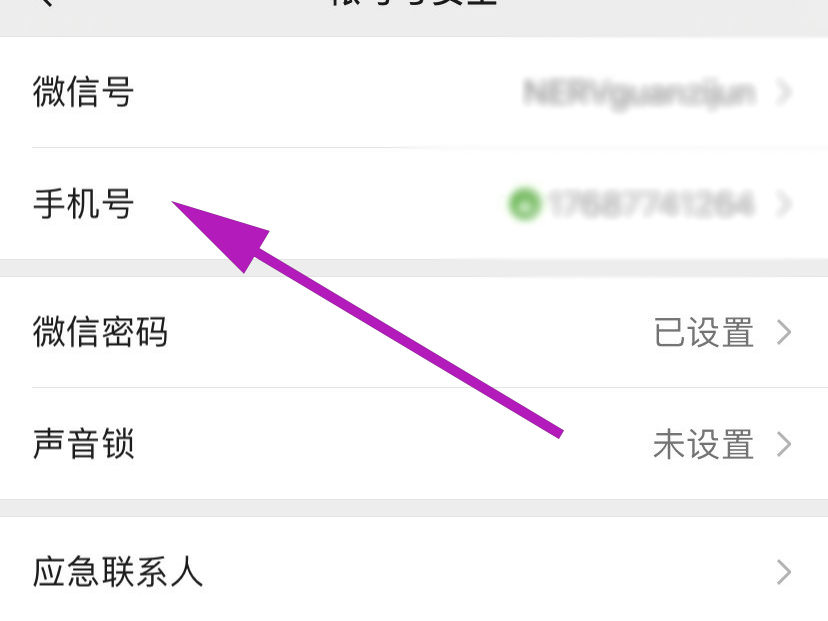
Task: Tap the chevron on the 微信号 row
Action: (x=785, y=92)
